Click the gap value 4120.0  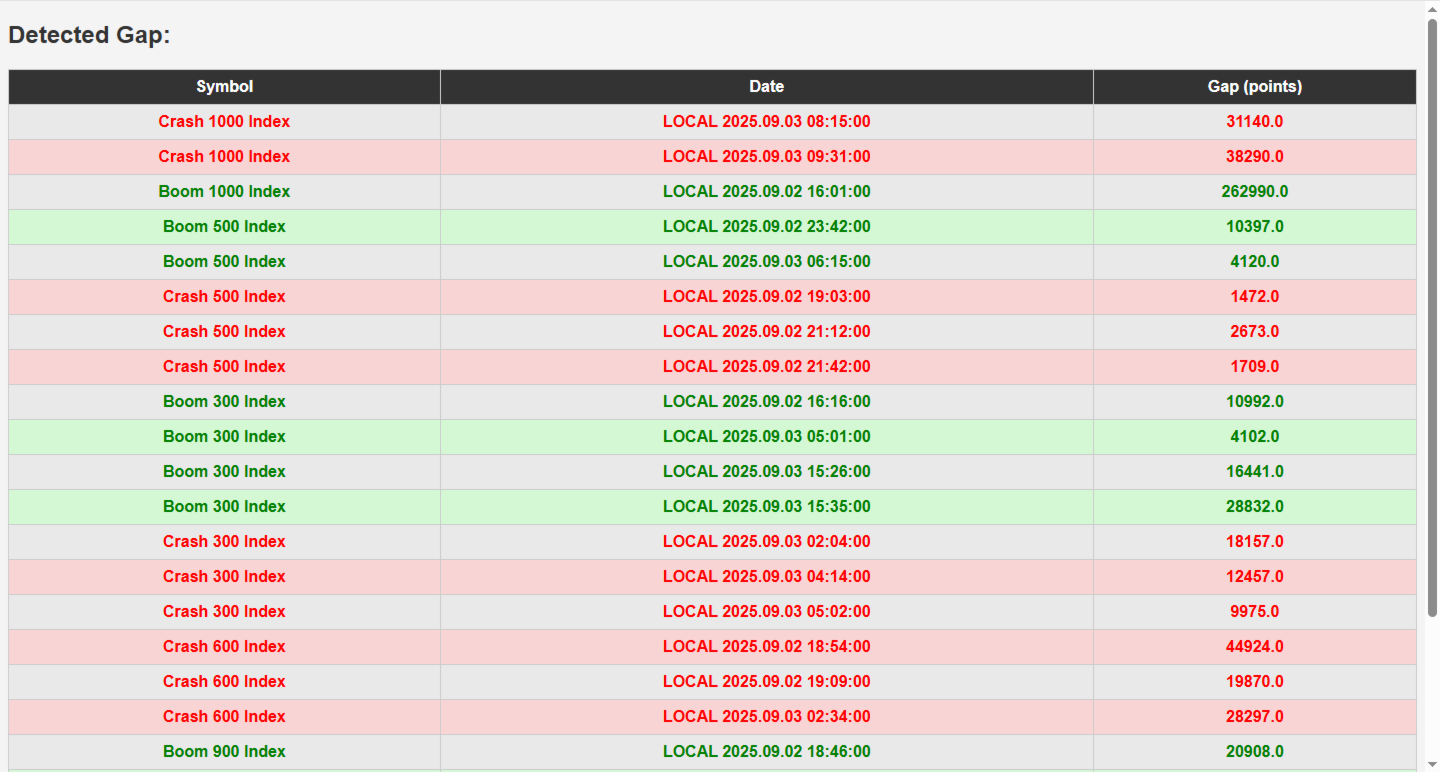[x=1255, y=262]
